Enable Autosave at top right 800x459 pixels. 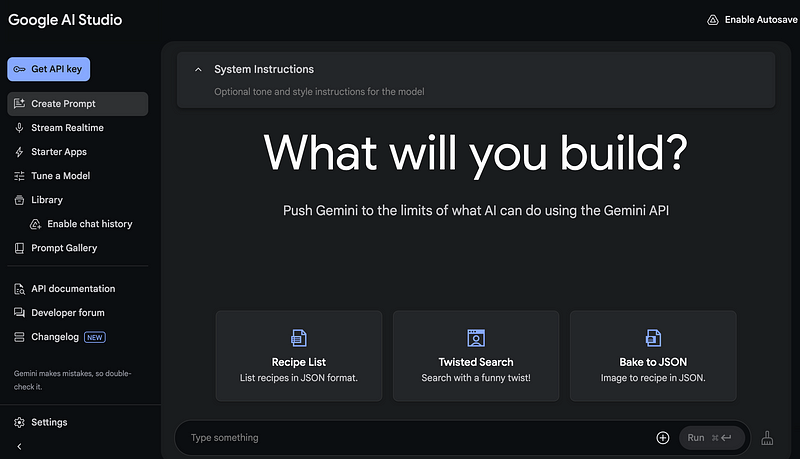click(752, 19)
